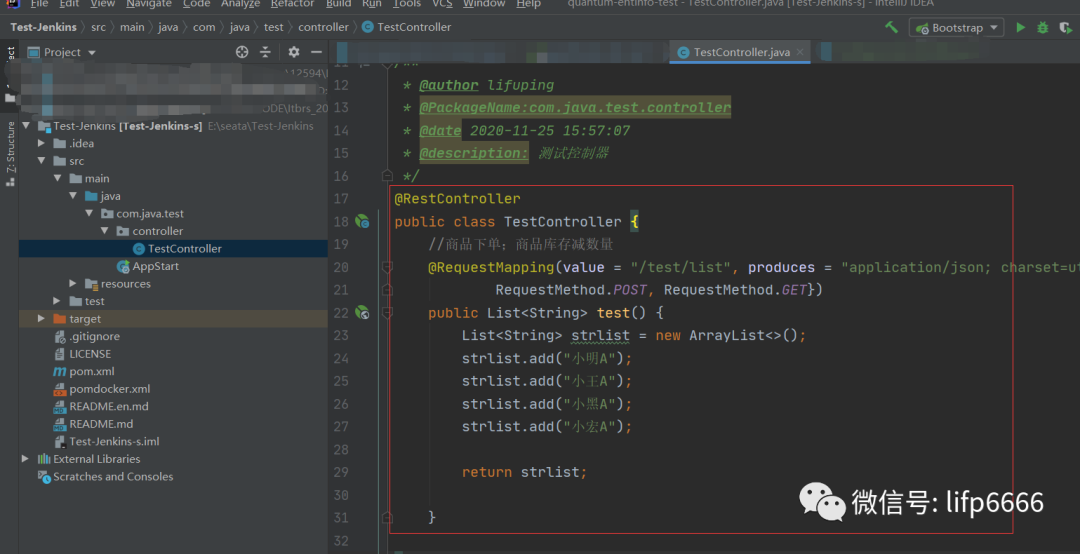
Task: Open the Structure tool window side tab
Action: point(10,153)
